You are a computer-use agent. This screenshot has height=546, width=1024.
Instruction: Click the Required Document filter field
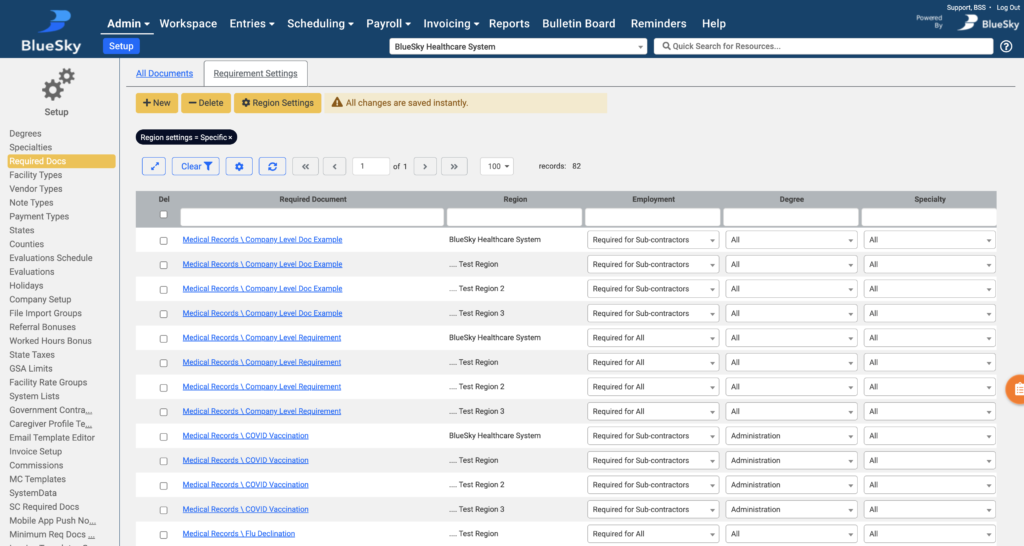pyautogui.click(x=311, y=217)
